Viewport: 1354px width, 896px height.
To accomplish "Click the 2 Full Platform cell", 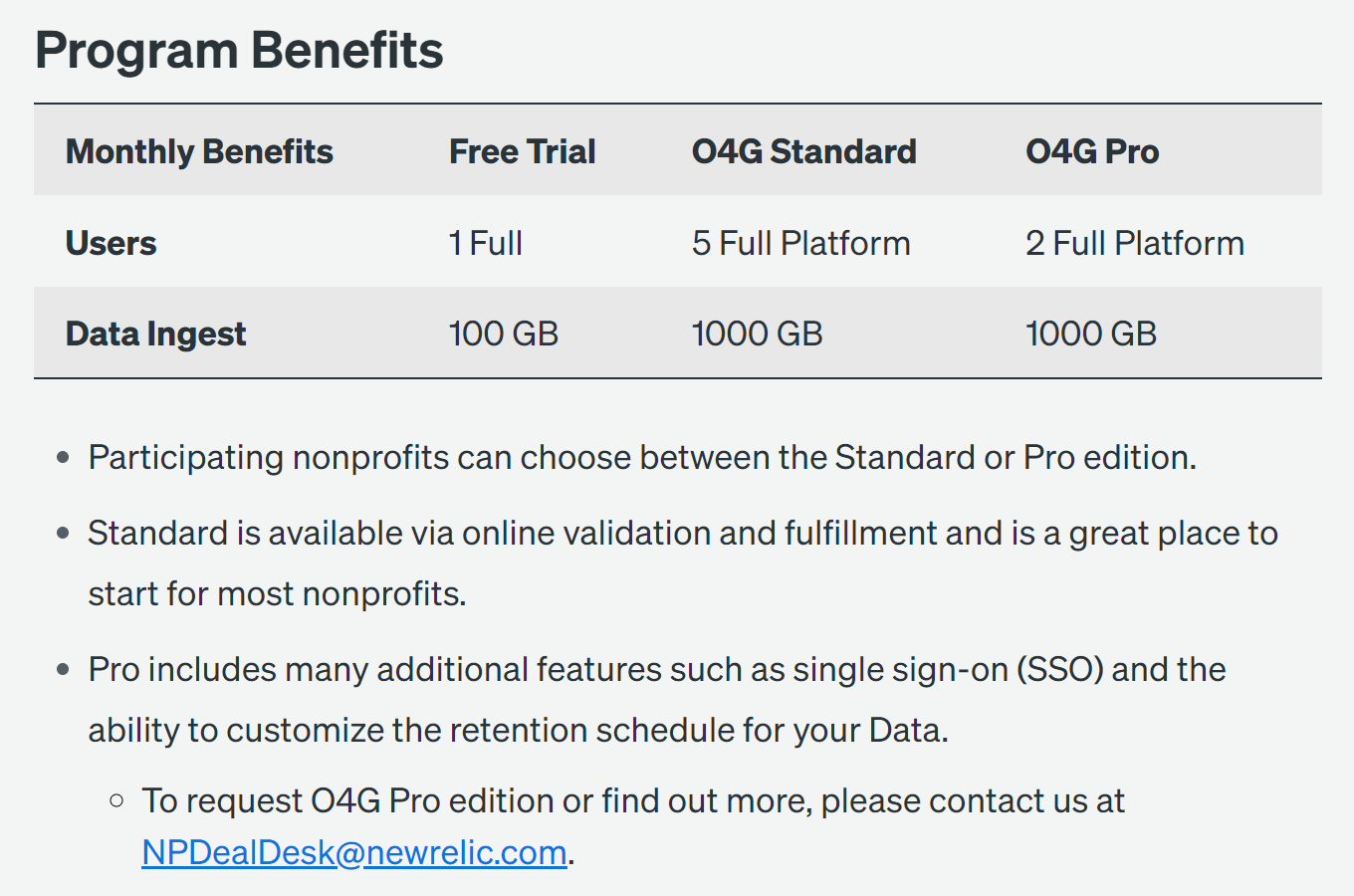I will pyautogui.click(x=1135, y=243).
